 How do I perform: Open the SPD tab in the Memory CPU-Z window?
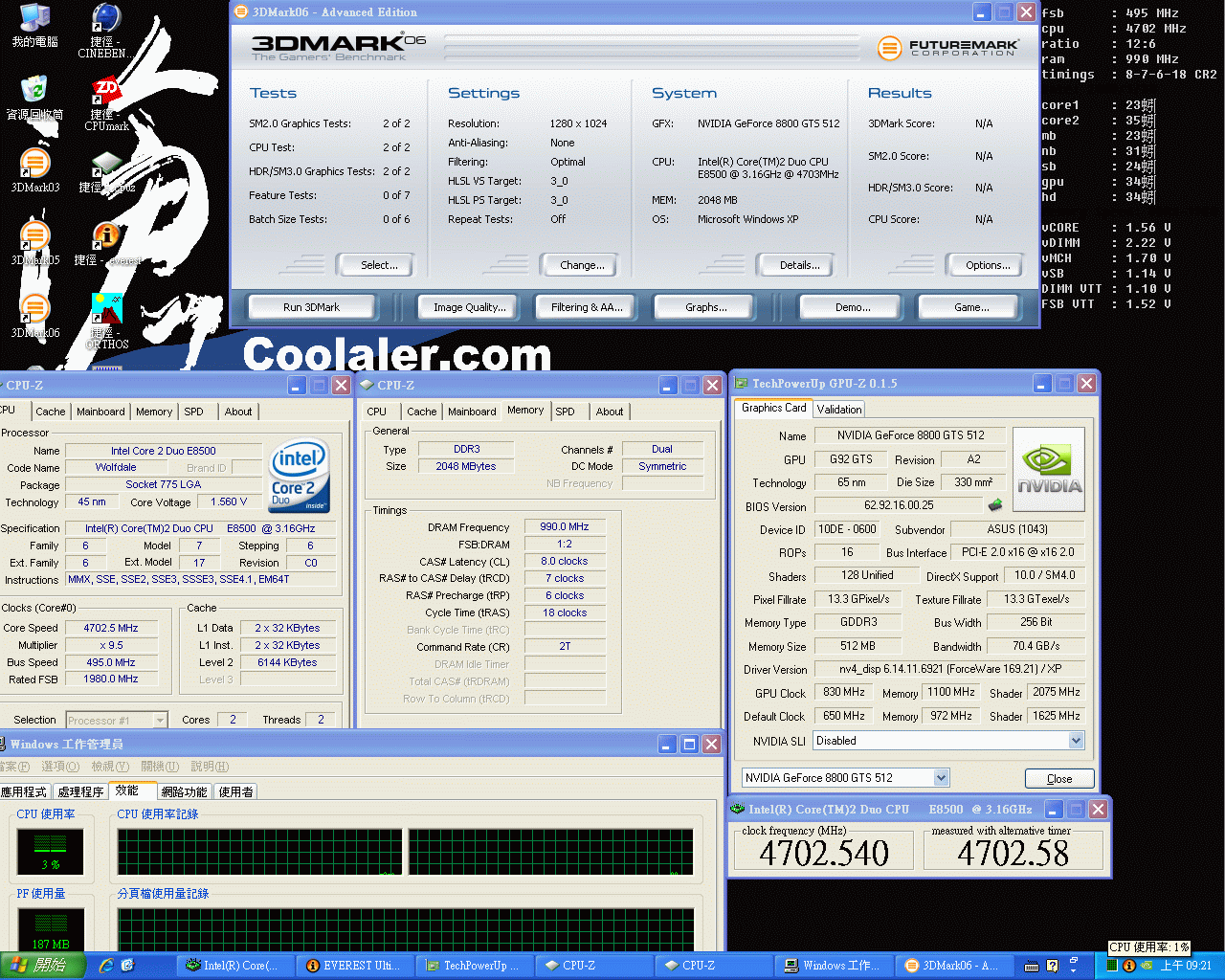[566, 412]
